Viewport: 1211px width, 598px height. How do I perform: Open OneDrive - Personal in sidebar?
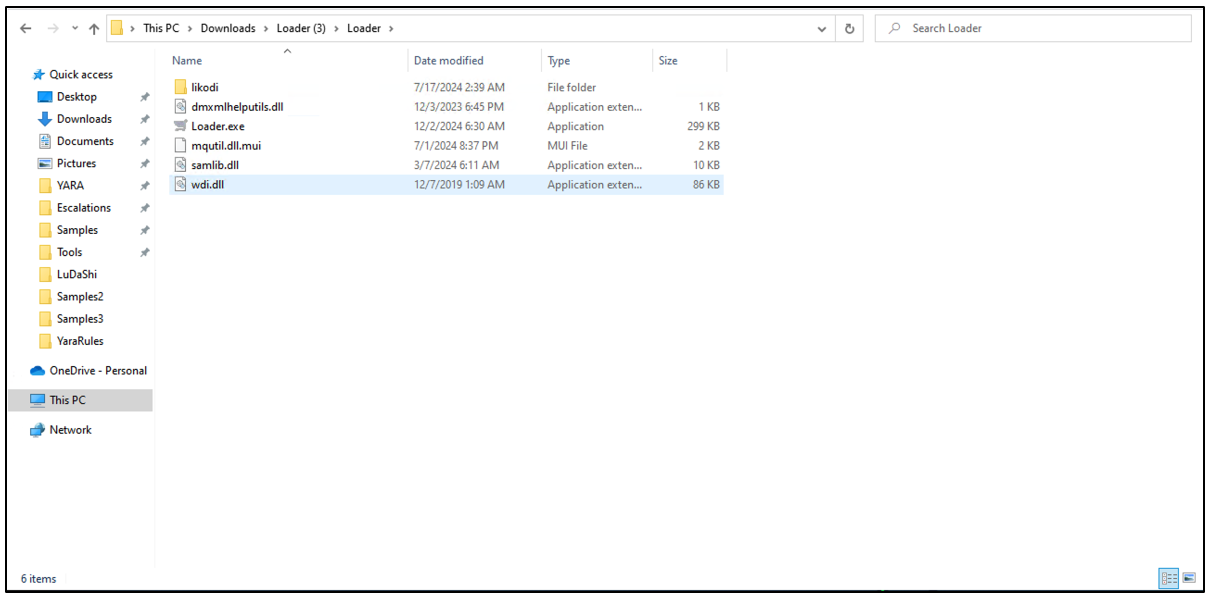(x=97, y=370)
